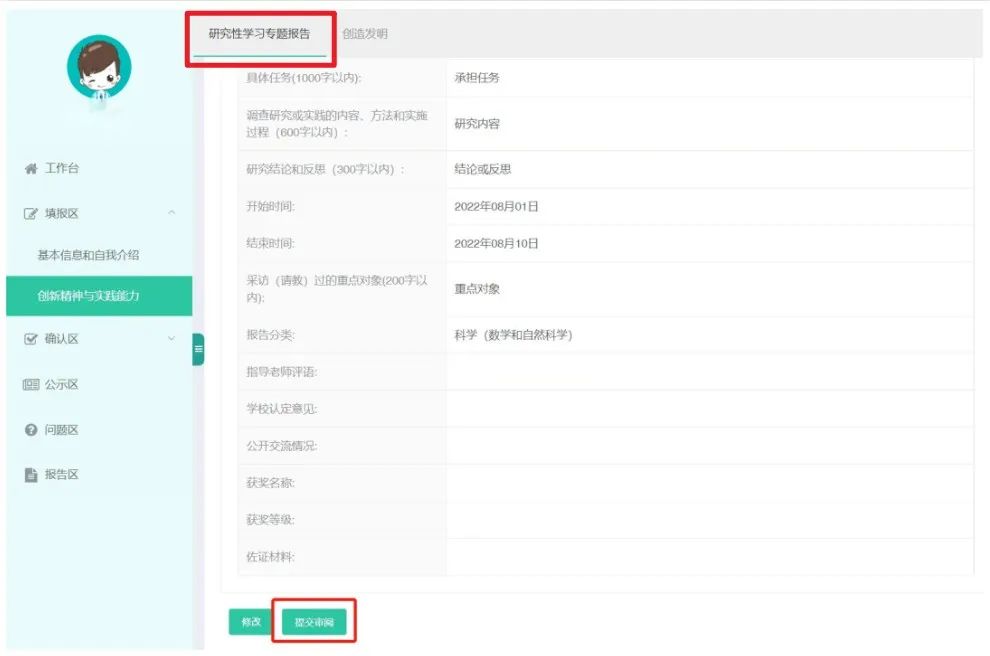Expand the 确认区 section chevron
990x656 pixels.
[x=172, y=339]
